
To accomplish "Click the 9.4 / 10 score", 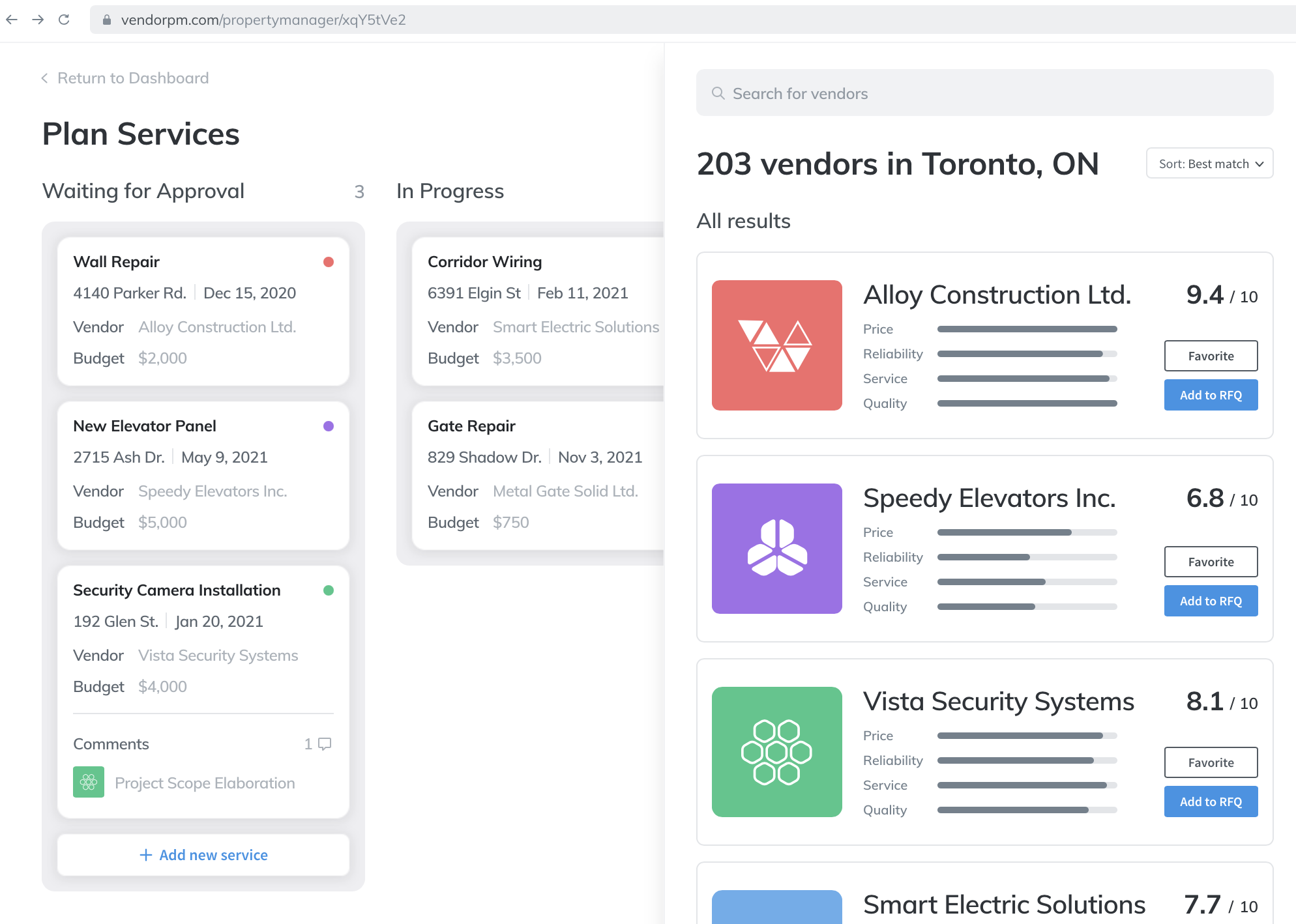I will coord(1222,295).
